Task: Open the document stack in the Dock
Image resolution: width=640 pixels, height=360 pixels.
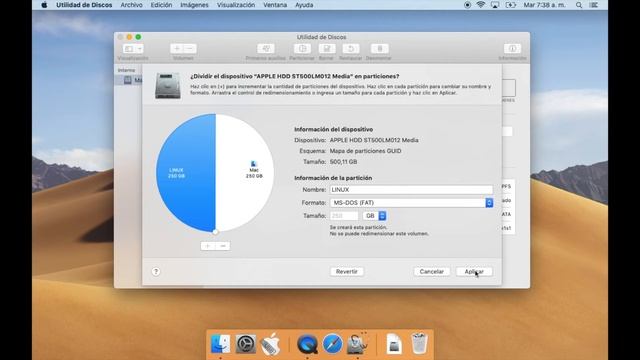Action: pos(394,344)
